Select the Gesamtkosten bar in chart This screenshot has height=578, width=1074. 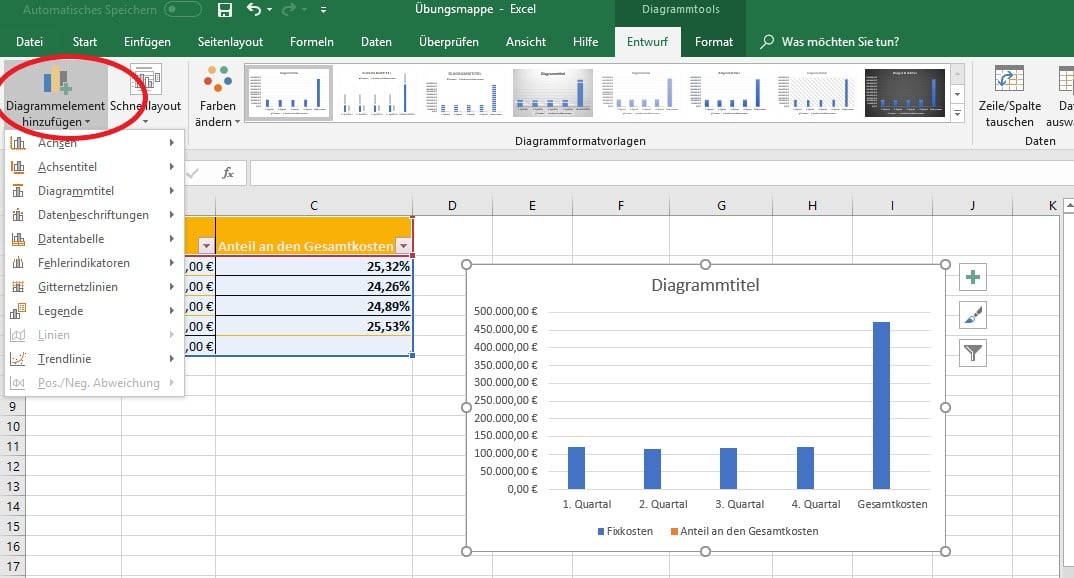point(881,405)
